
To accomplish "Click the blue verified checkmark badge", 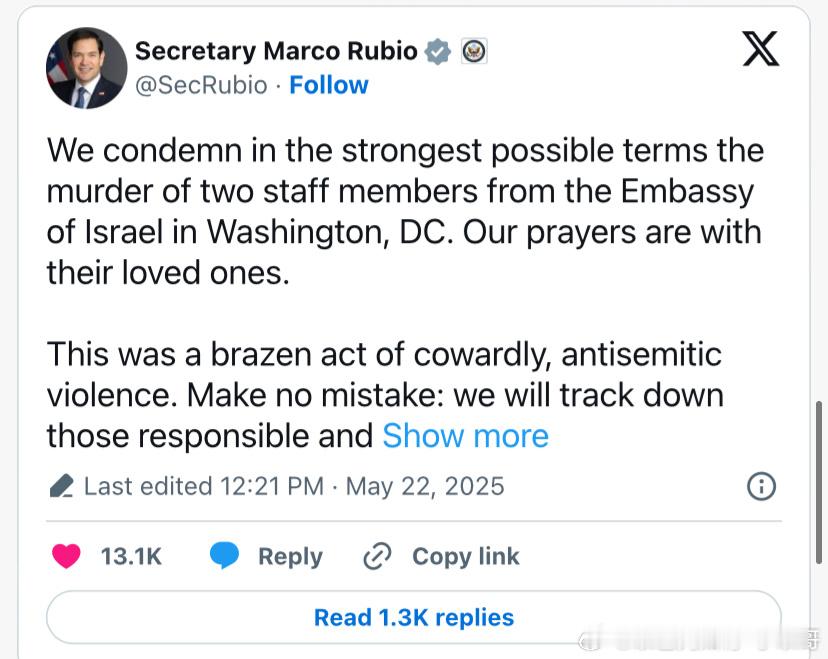I will (438, 52).
